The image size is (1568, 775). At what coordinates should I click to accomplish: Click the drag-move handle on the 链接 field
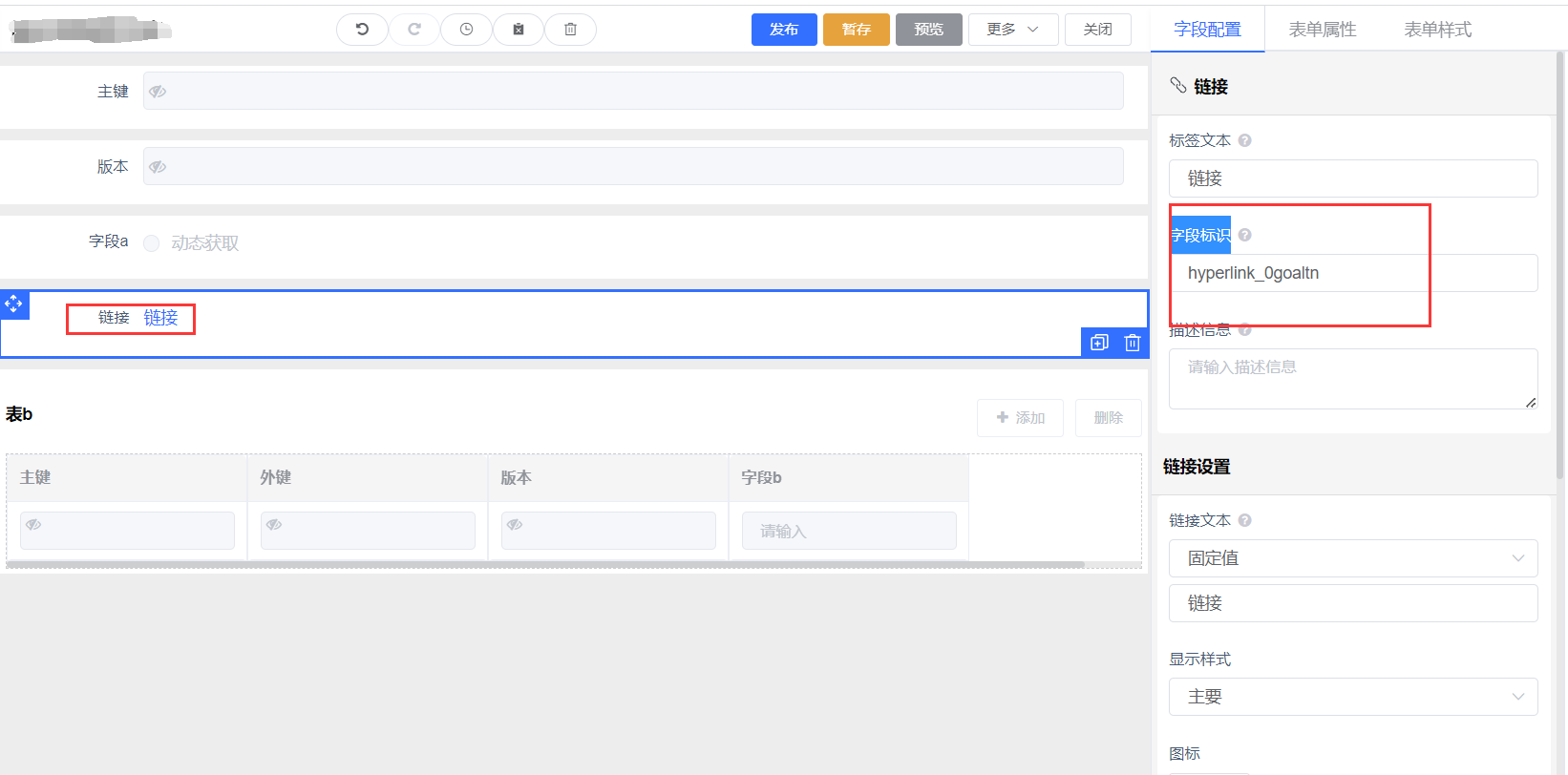[14, 304]
